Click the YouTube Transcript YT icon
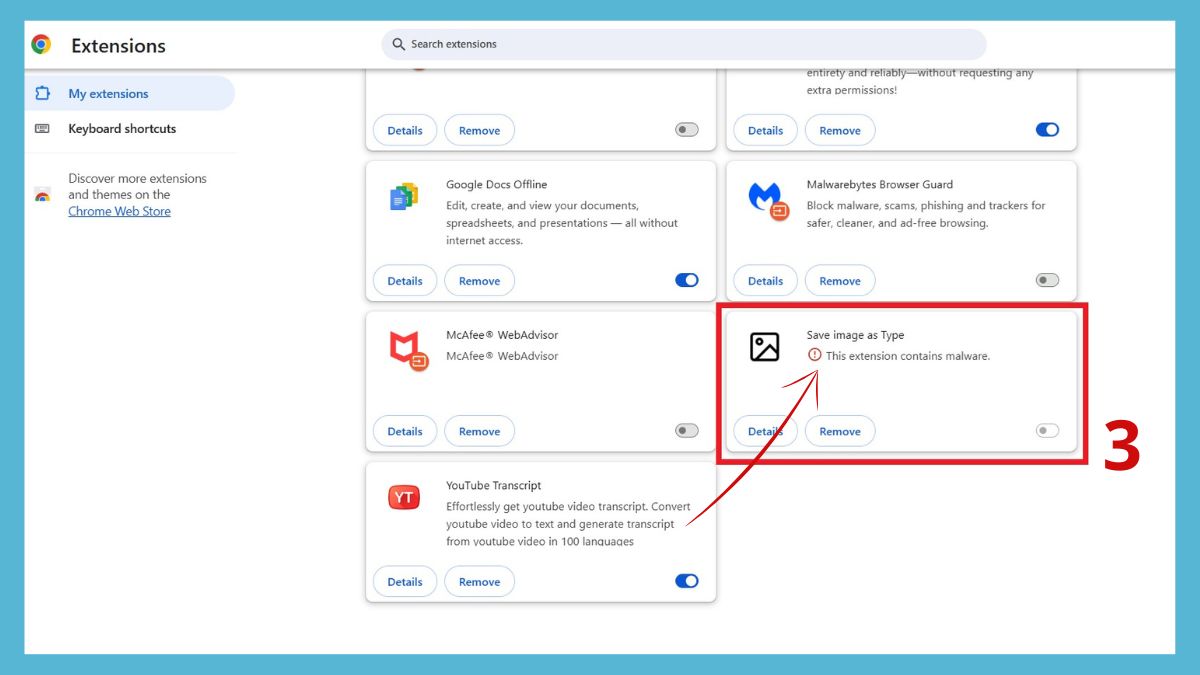This screenshot has height=675, width=1200. (404, 497)
